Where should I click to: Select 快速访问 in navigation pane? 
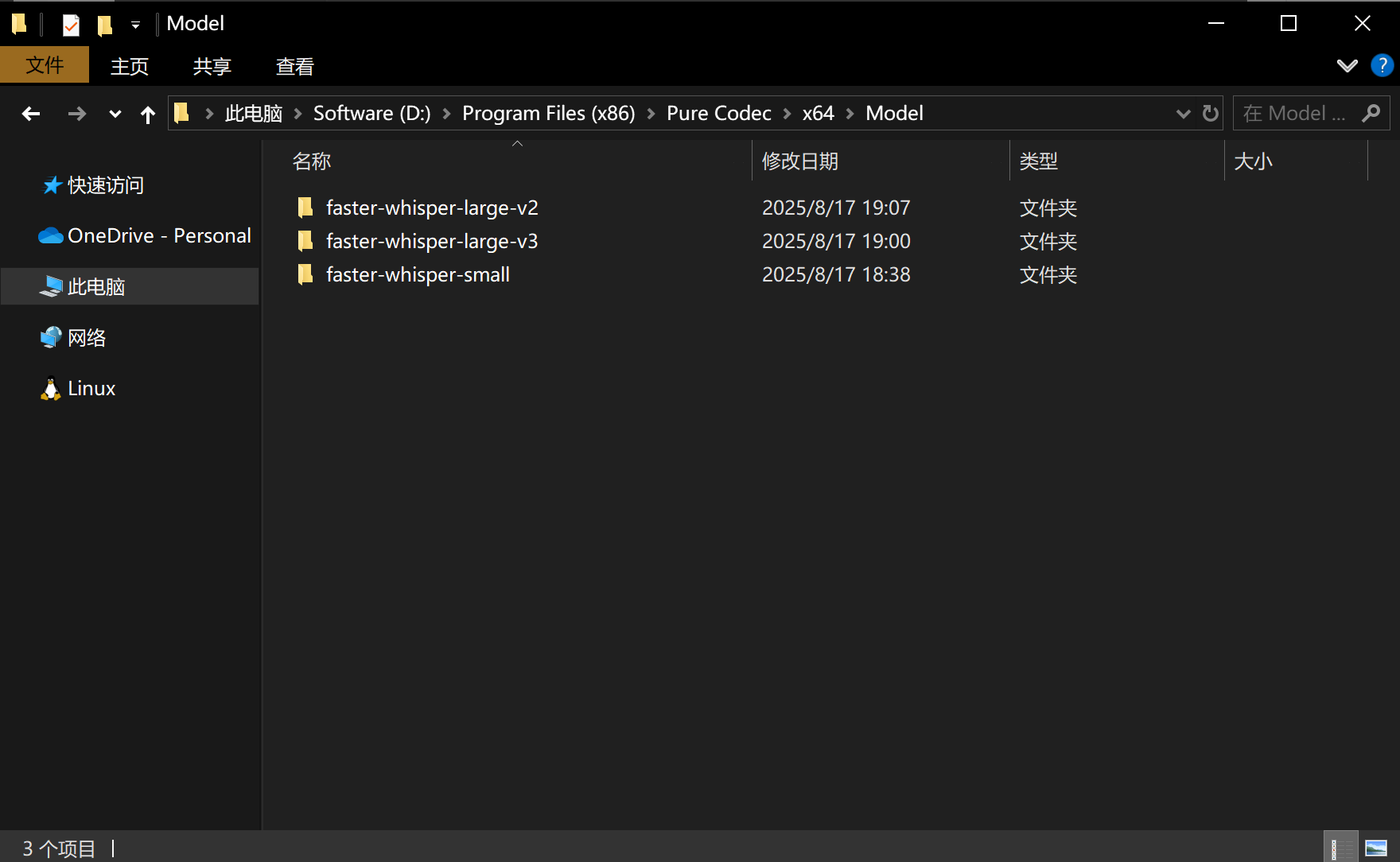click(106, 185)
